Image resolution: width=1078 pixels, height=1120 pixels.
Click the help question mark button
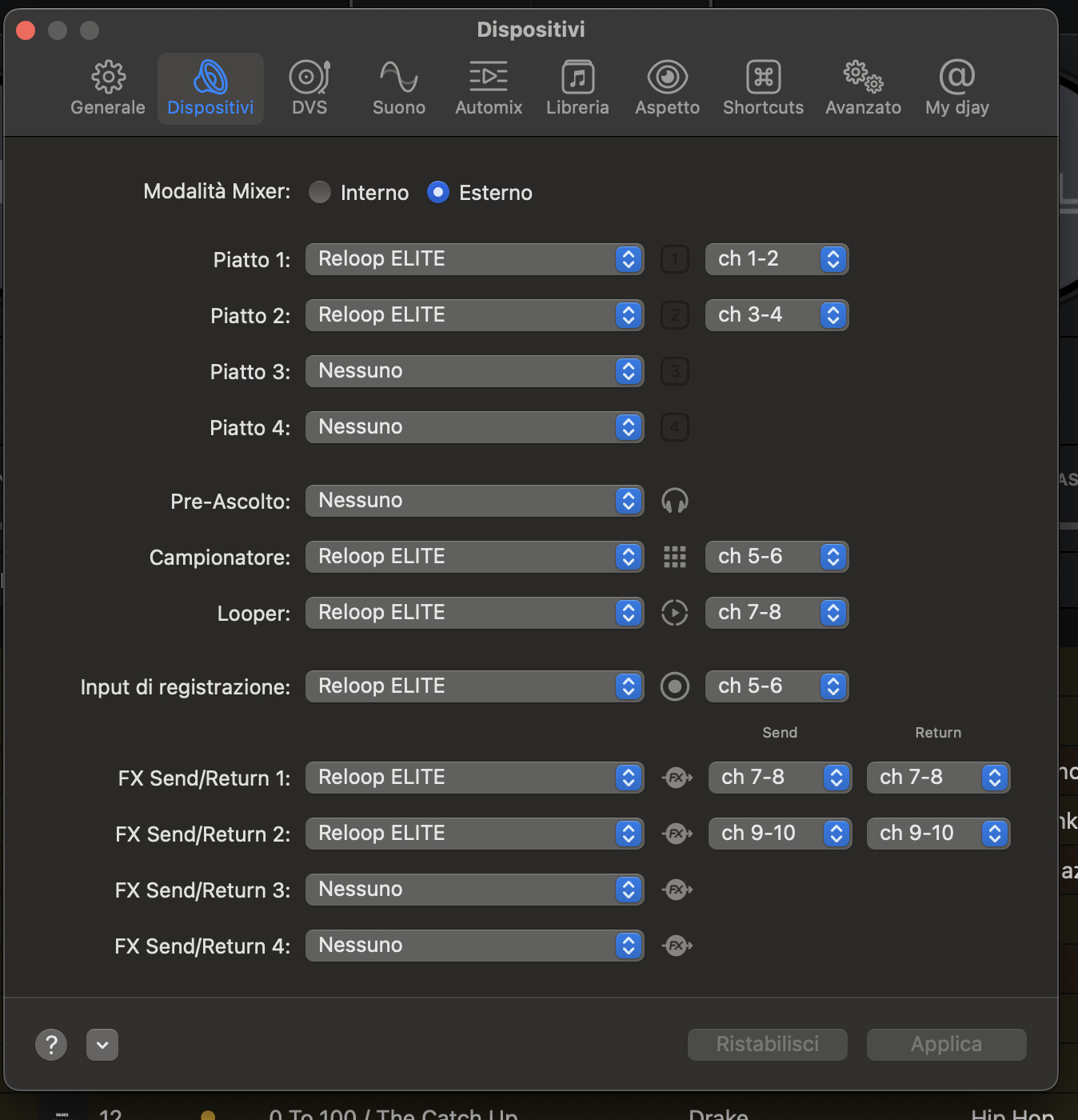point(51,1045)
